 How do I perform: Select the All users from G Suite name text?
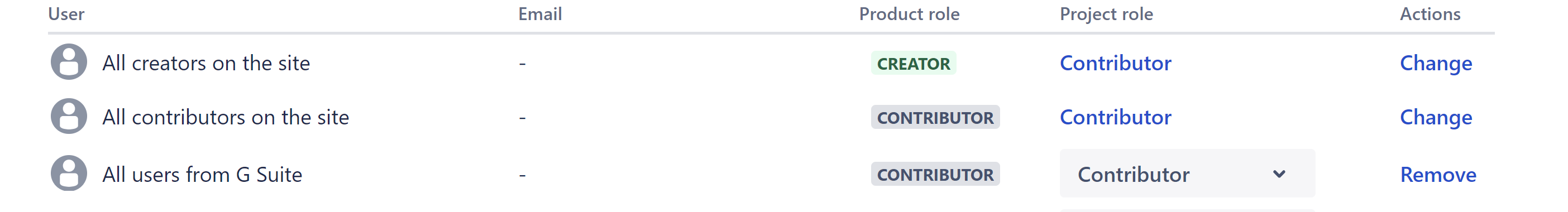point(202,174)
